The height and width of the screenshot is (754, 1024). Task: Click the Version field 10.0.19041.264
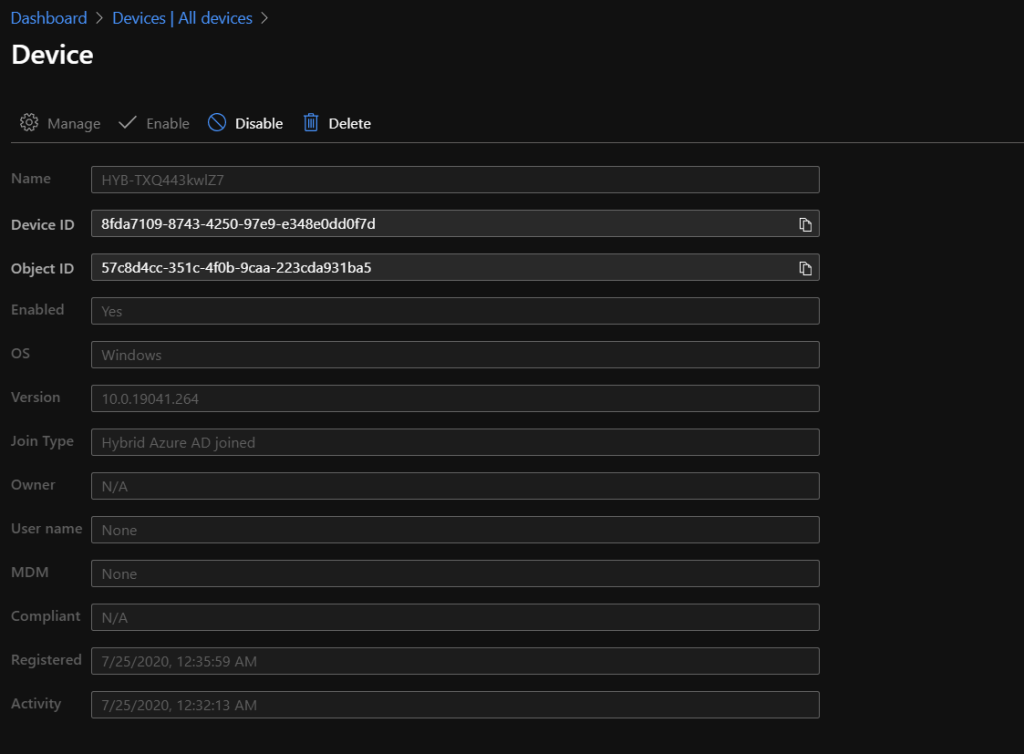[454, 399]
